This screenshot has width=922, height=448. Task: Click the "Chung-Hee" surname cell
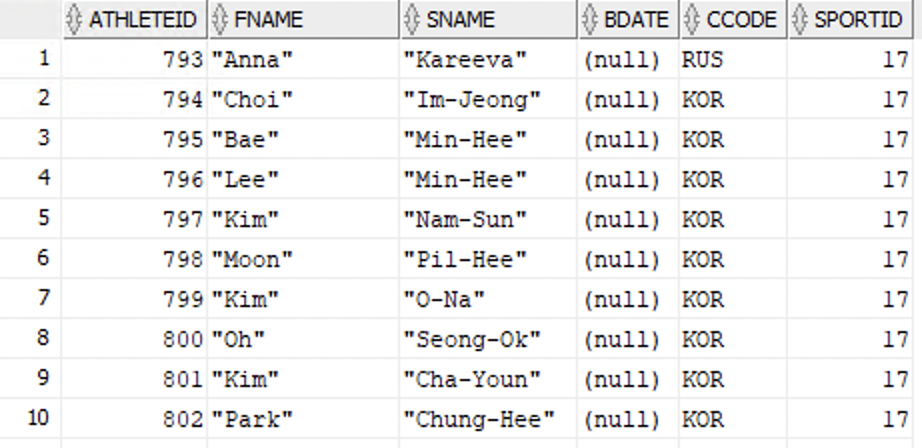coord(478,419)
